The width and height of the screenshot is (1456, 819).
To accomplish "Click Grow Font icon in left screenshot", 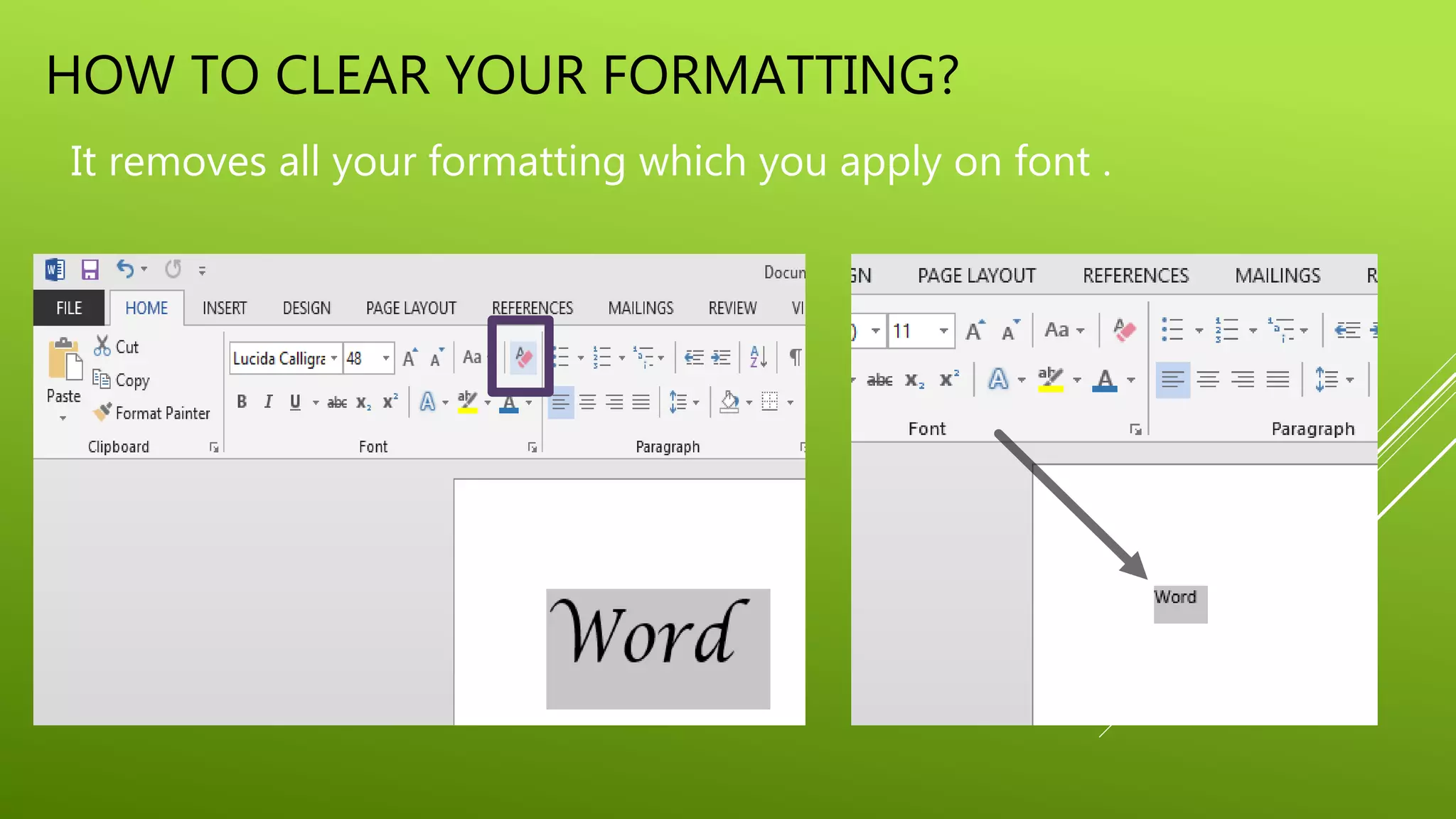I will [x=410, y=358].
